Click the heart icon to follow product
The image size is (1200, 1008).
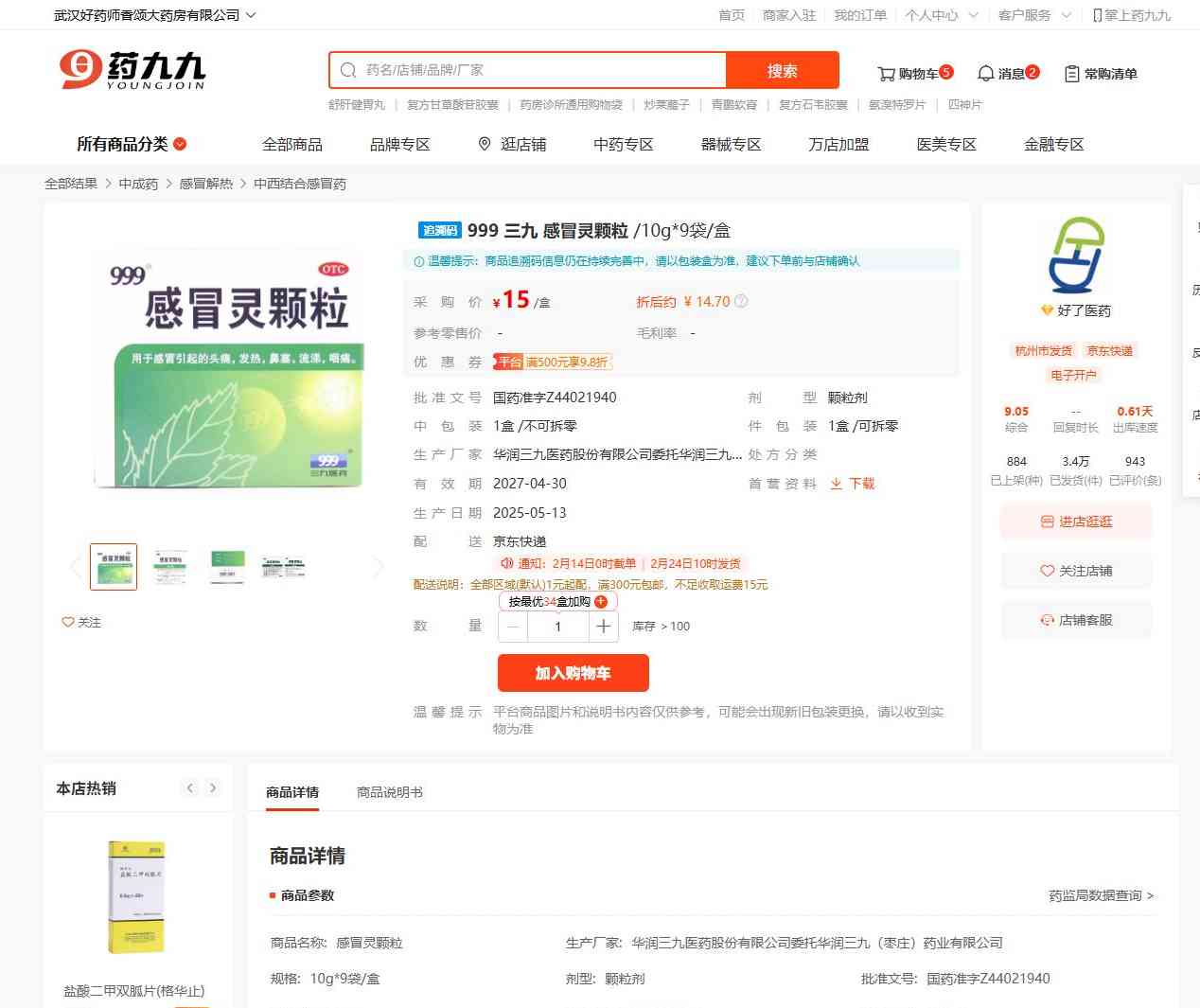68,622
